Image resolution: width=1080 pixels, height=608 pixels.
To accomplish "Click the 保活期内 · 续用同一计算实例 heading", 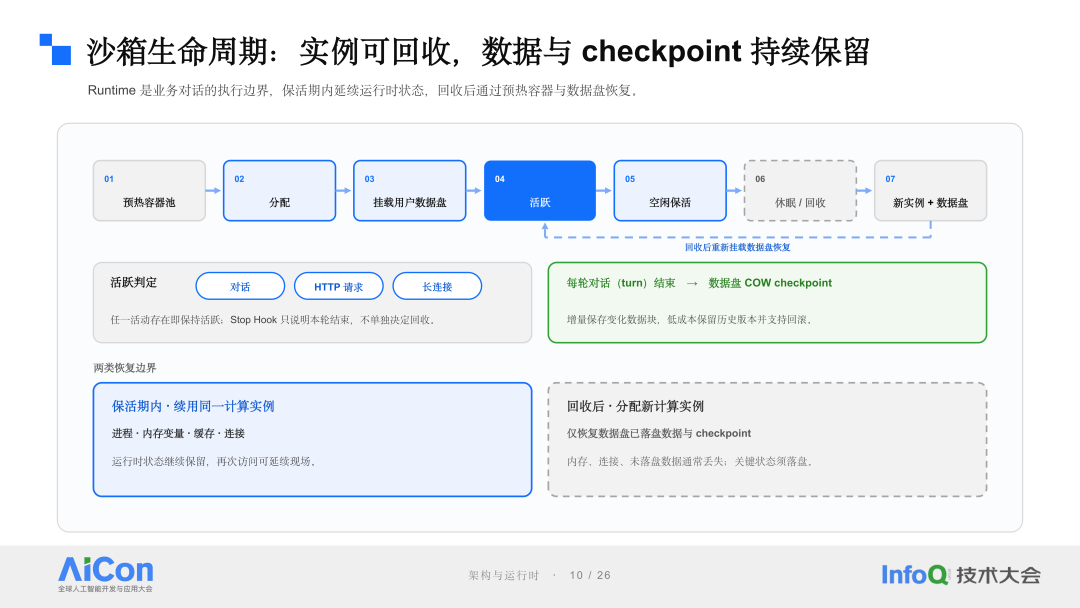I will click(x=193, y=406).
